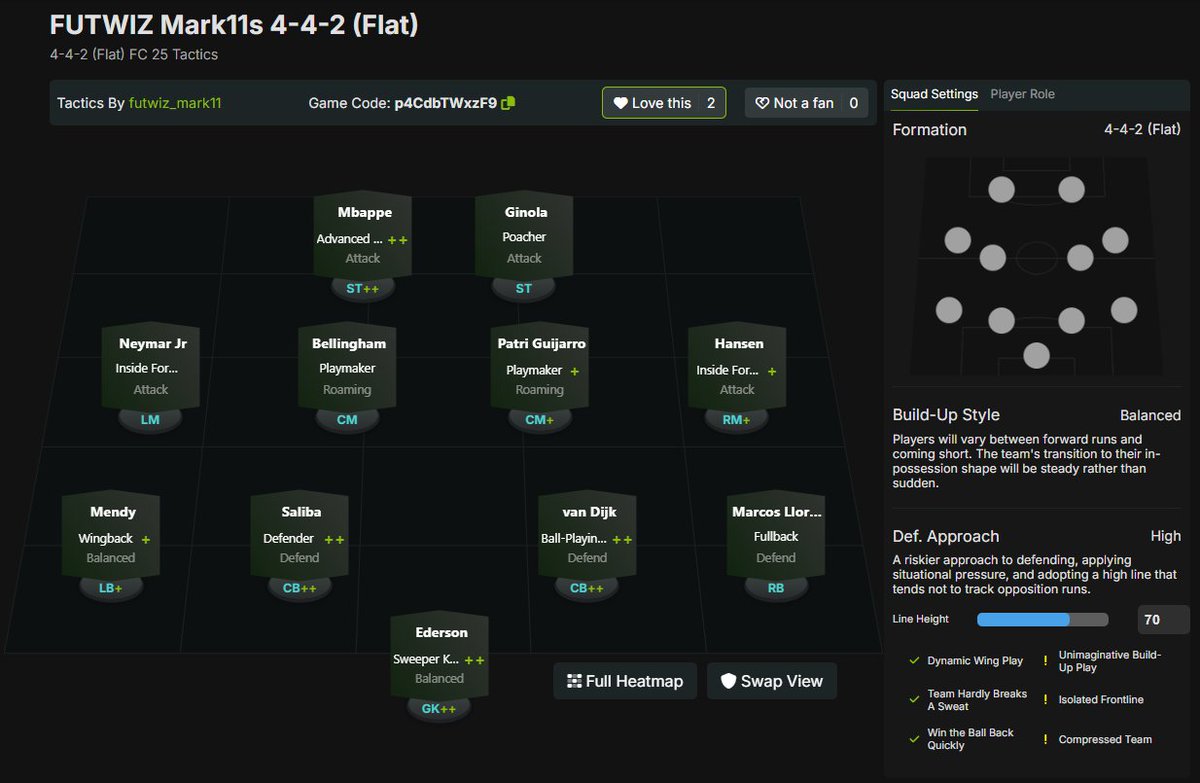Select the Mbappe player card
Image resolution: width=1200 pixels, height=783 pixels.
click(362, 236)
